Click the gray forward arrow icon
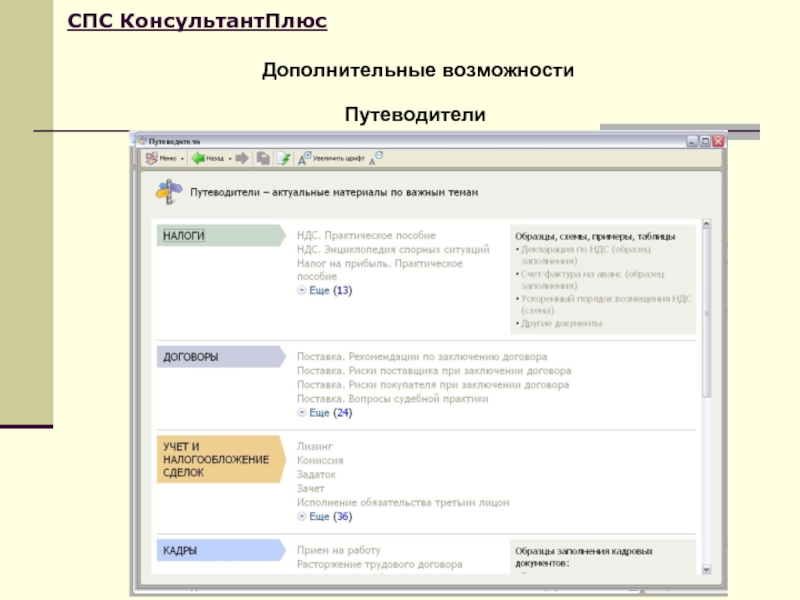The height and width of the screenshot is (600, 800). coord(242,158)
